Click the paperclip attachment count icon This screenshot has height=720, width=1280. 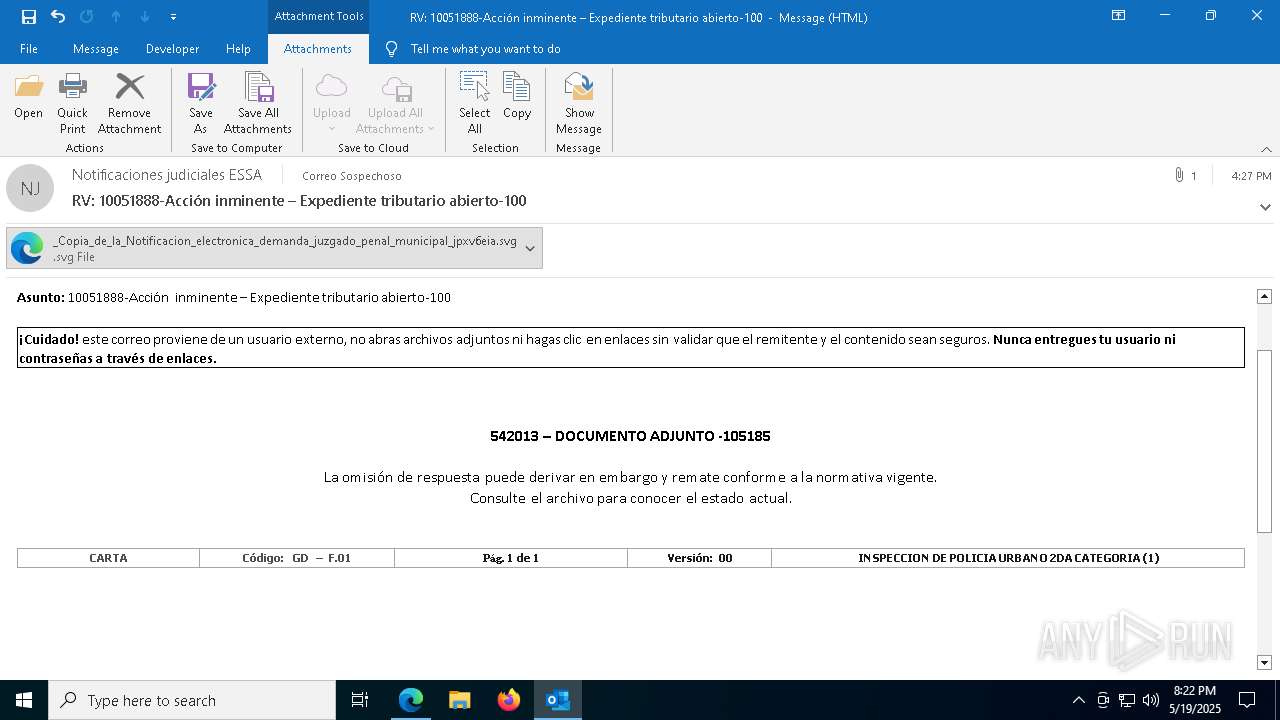tap(1179, 175)
